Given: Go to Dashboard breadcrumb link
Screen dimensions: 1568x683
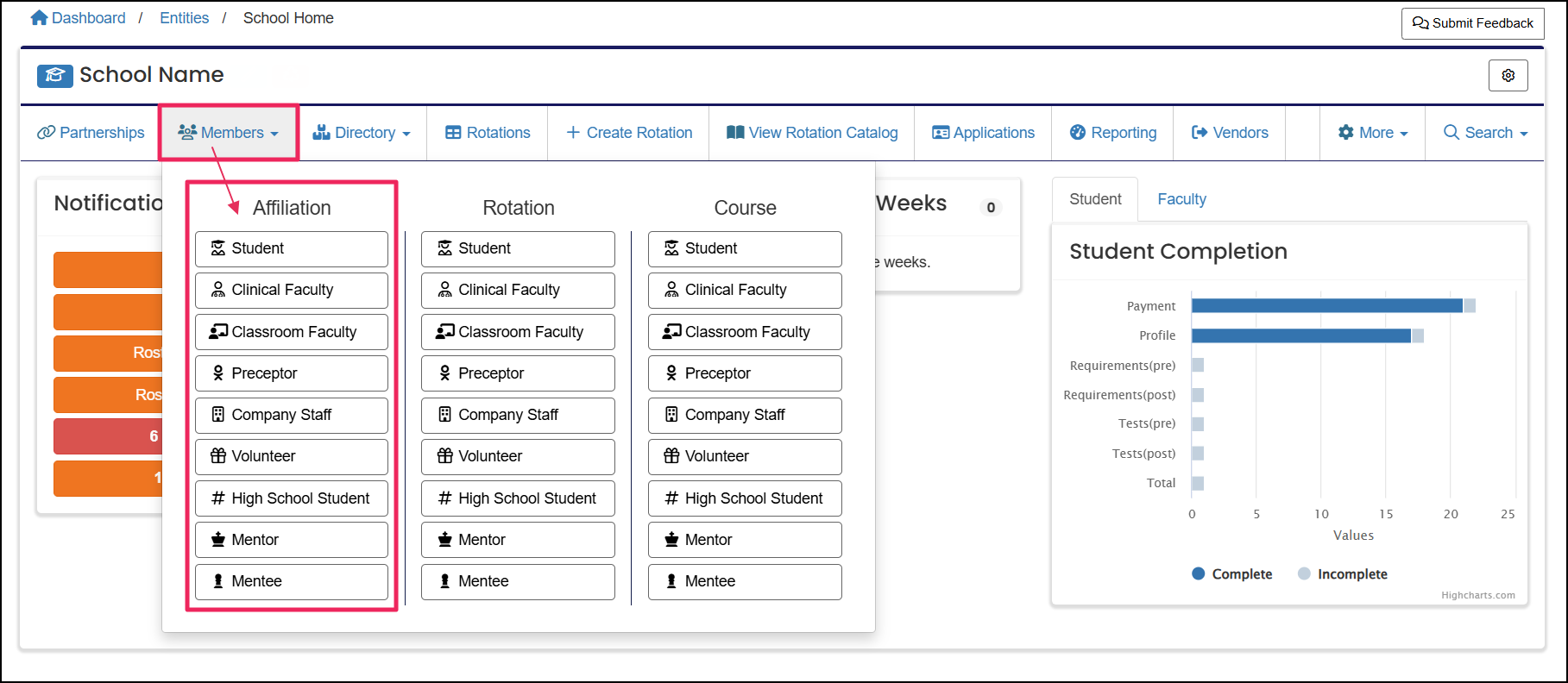Looking at the screenshot, I should click(79, 18).
